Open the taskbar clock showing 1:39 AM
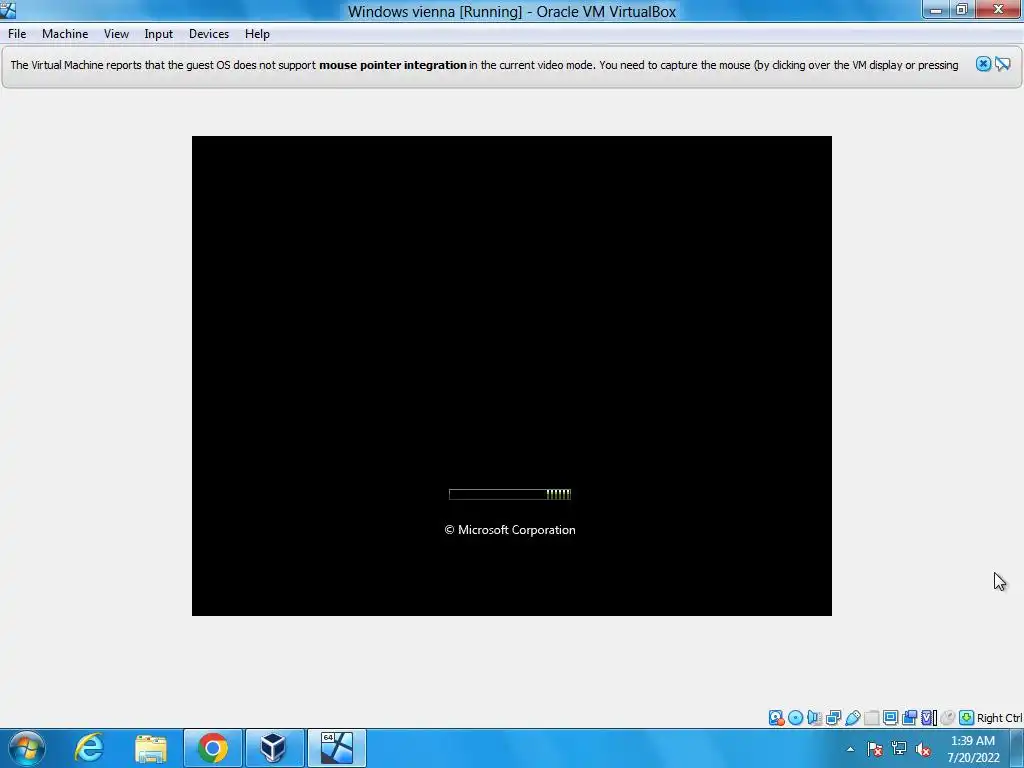Image resolution: width=1024 pixels, height=768 pixels. (973, 749)
